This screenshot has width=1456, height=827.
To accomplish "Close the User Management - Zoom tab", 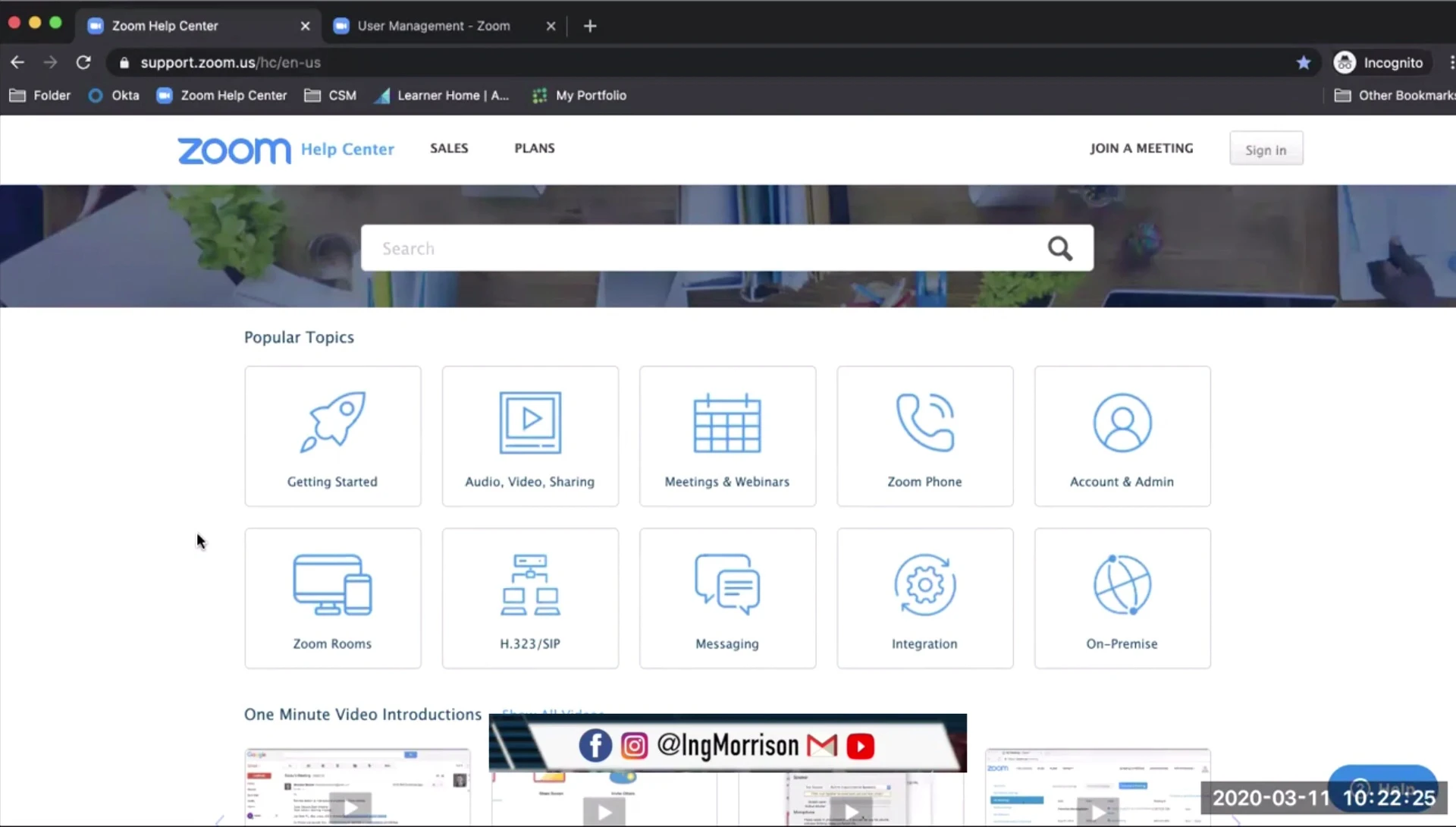I will click(x=551, y=26).
